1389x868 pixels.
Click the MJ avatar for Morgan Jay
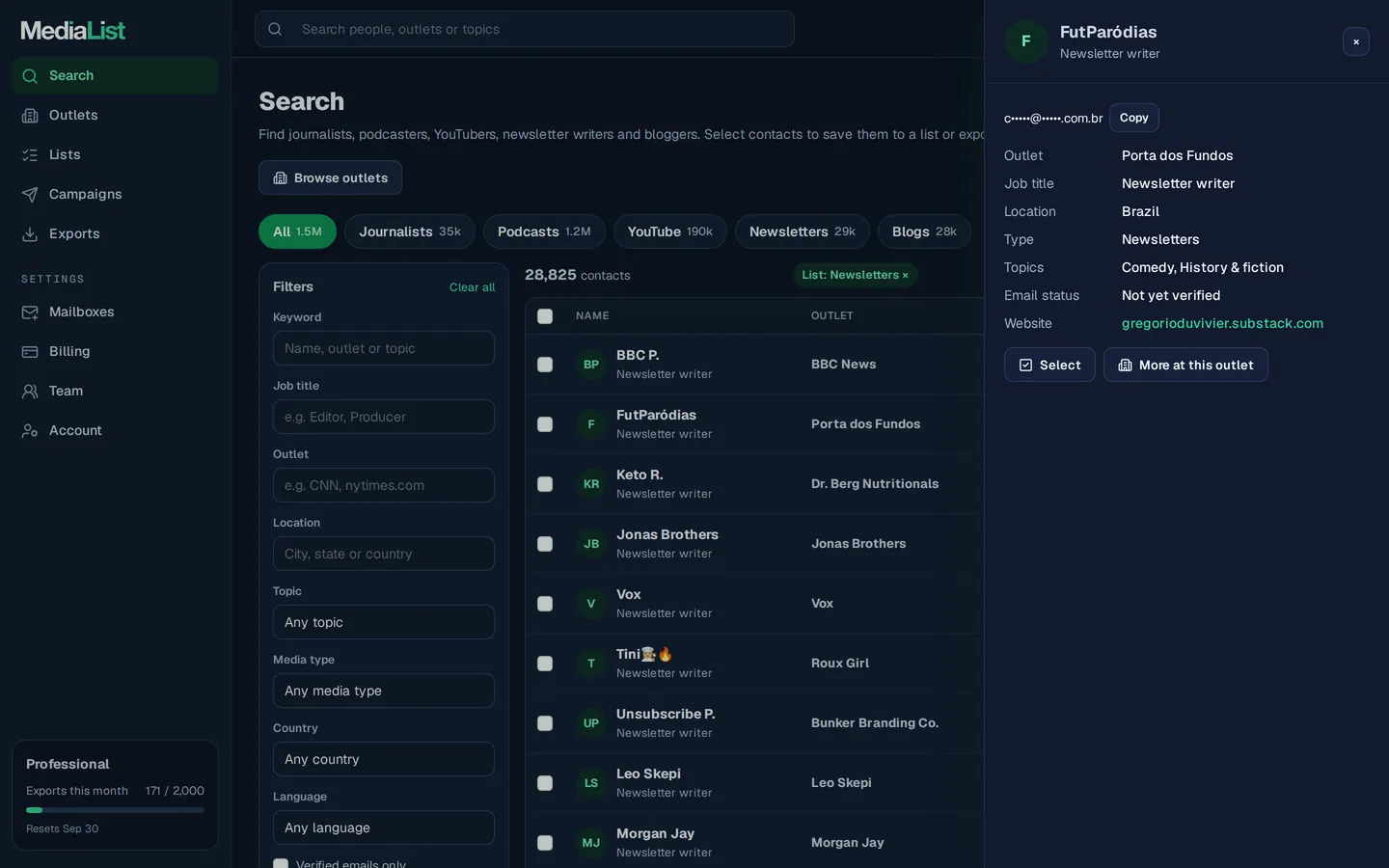point(591,843)
